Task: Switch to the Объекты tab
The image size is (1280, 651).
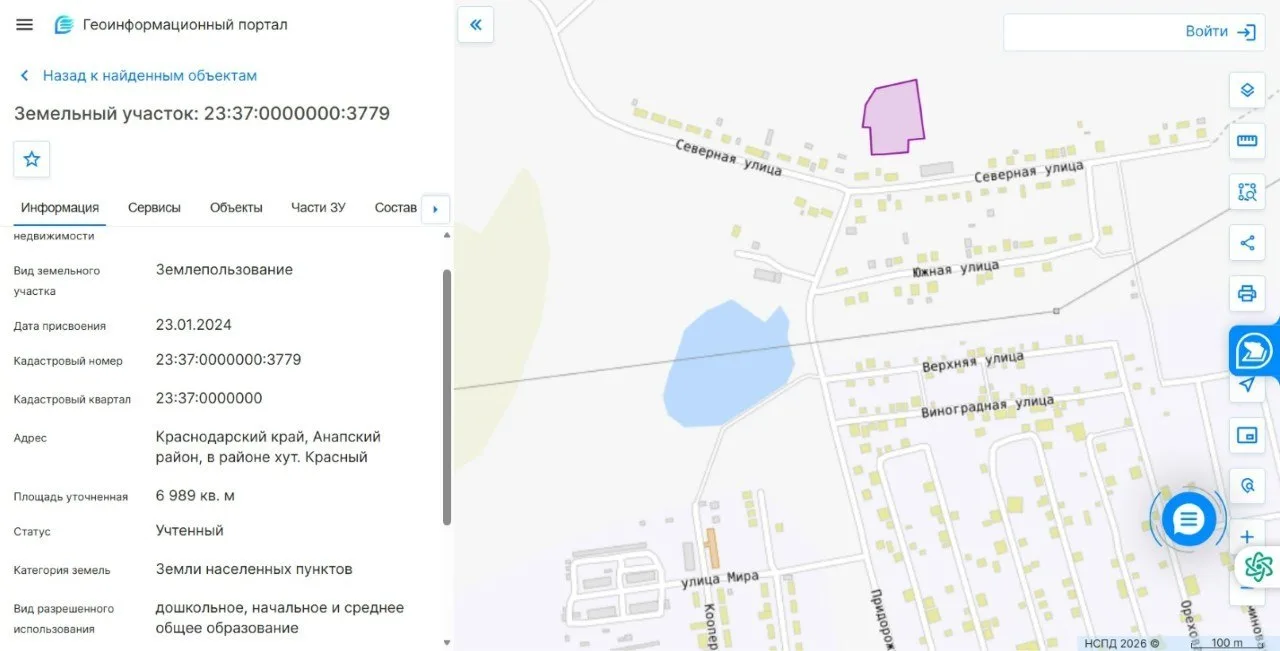Action: (236, 208)
